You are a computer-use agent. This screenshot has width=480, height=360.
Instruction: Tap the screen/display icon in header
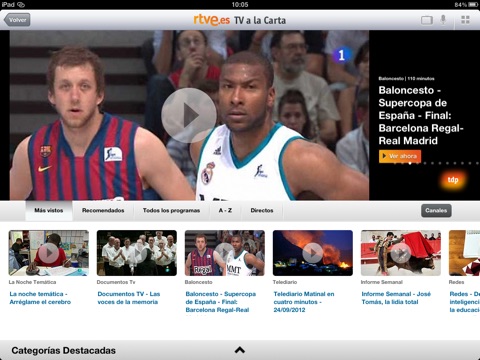pos(427,20)
